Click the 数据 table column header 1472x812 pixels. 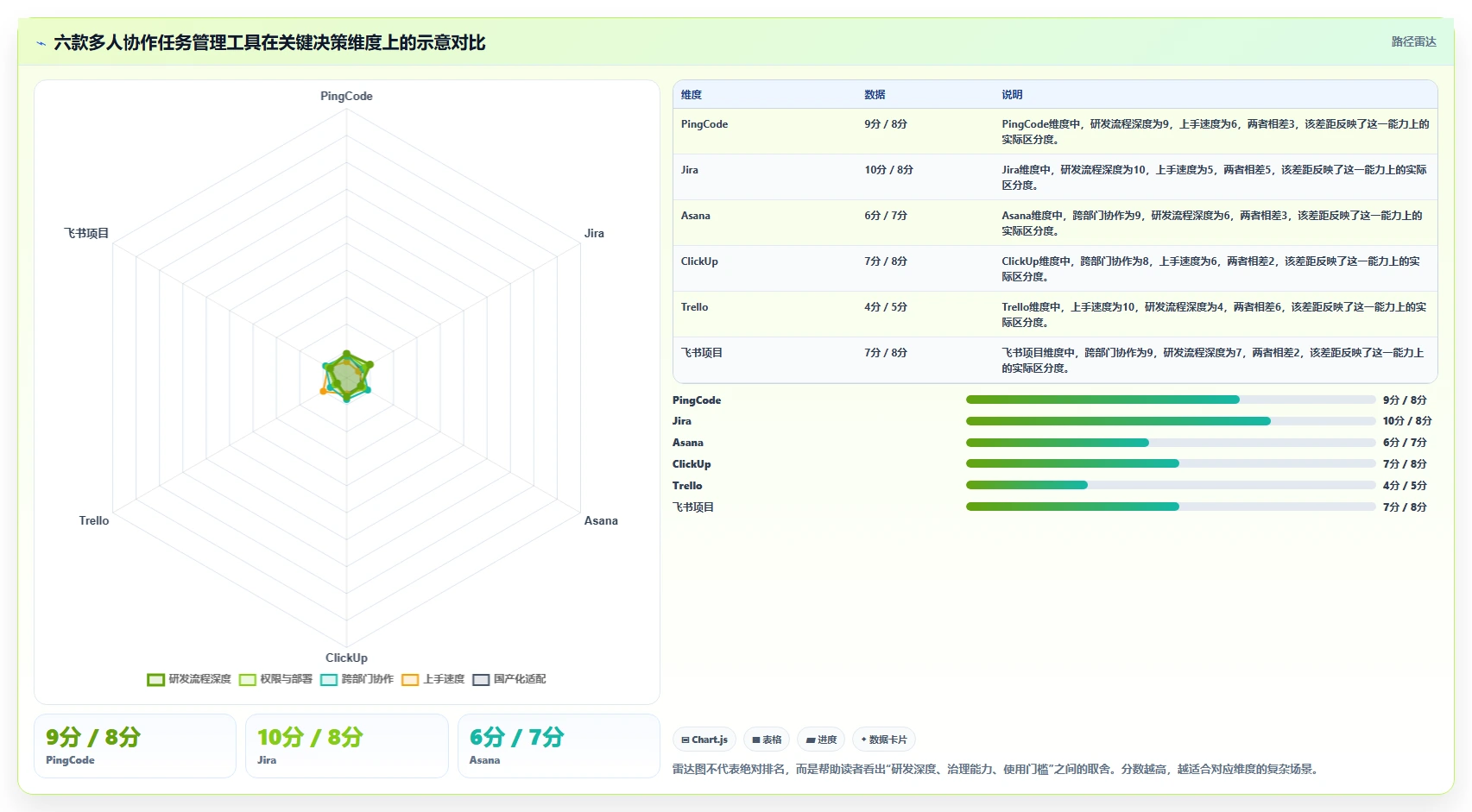click(875, 95)
